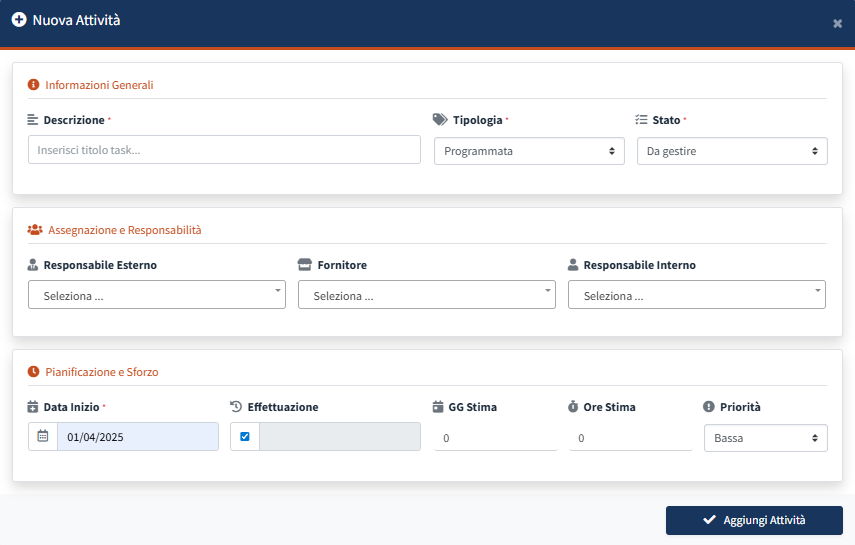Close the Nuova Attività dialog

pos(837,23)
